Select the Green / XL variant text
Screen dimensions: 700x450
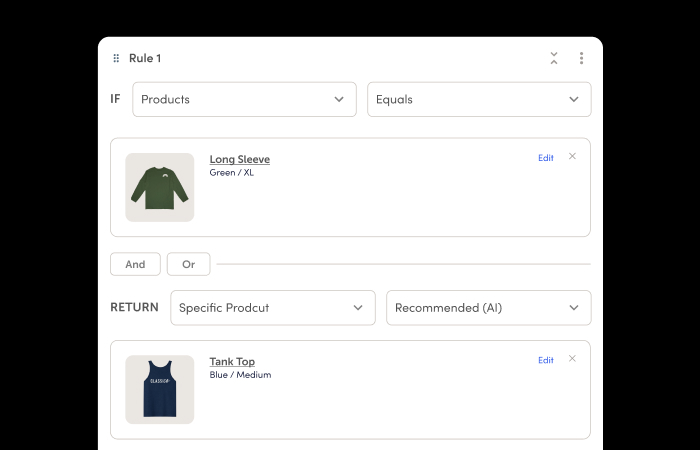232,173
